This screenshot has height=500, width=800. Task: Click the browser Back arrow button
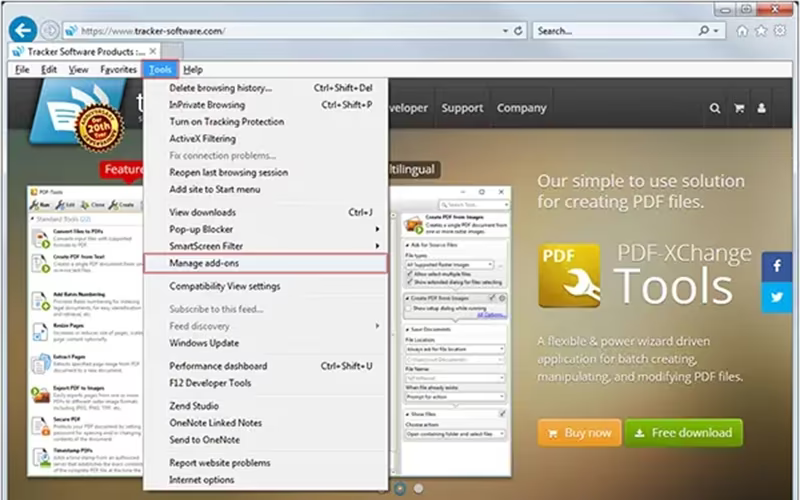point(22,31)
